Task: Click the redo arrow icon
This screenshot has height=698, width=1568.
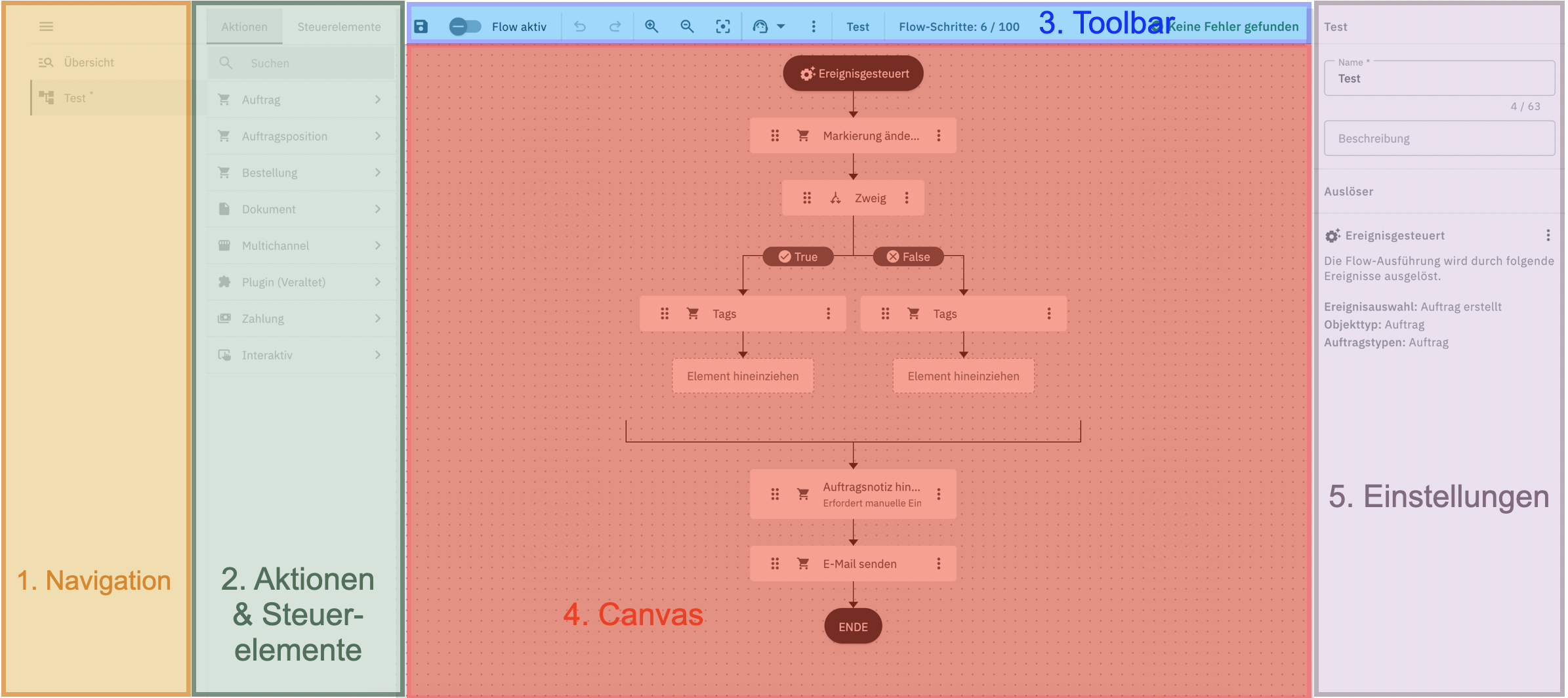Action: click(615, 26)
